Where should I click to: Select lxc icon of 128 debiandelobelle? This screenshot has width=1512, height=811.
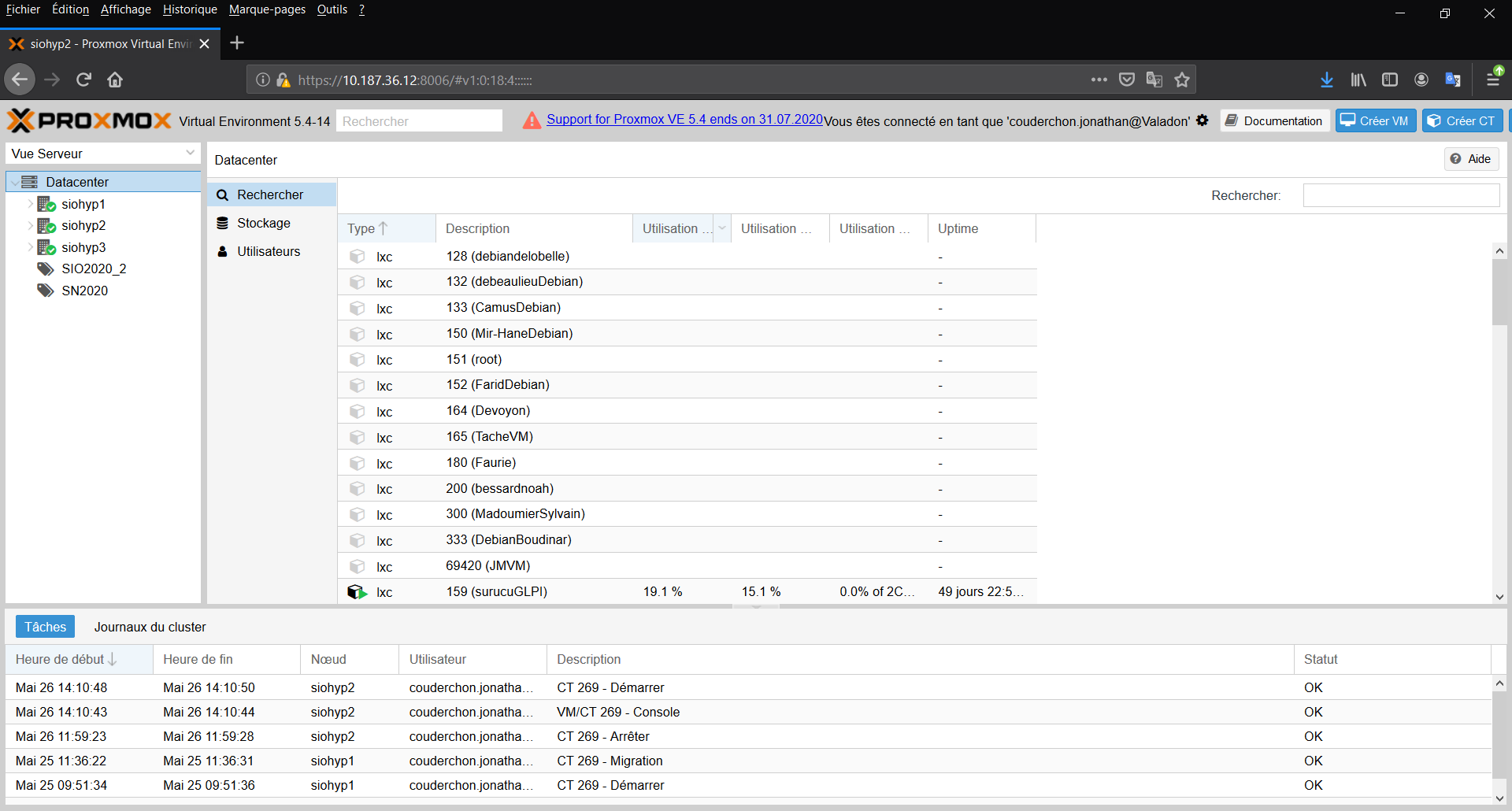point(358,257)
